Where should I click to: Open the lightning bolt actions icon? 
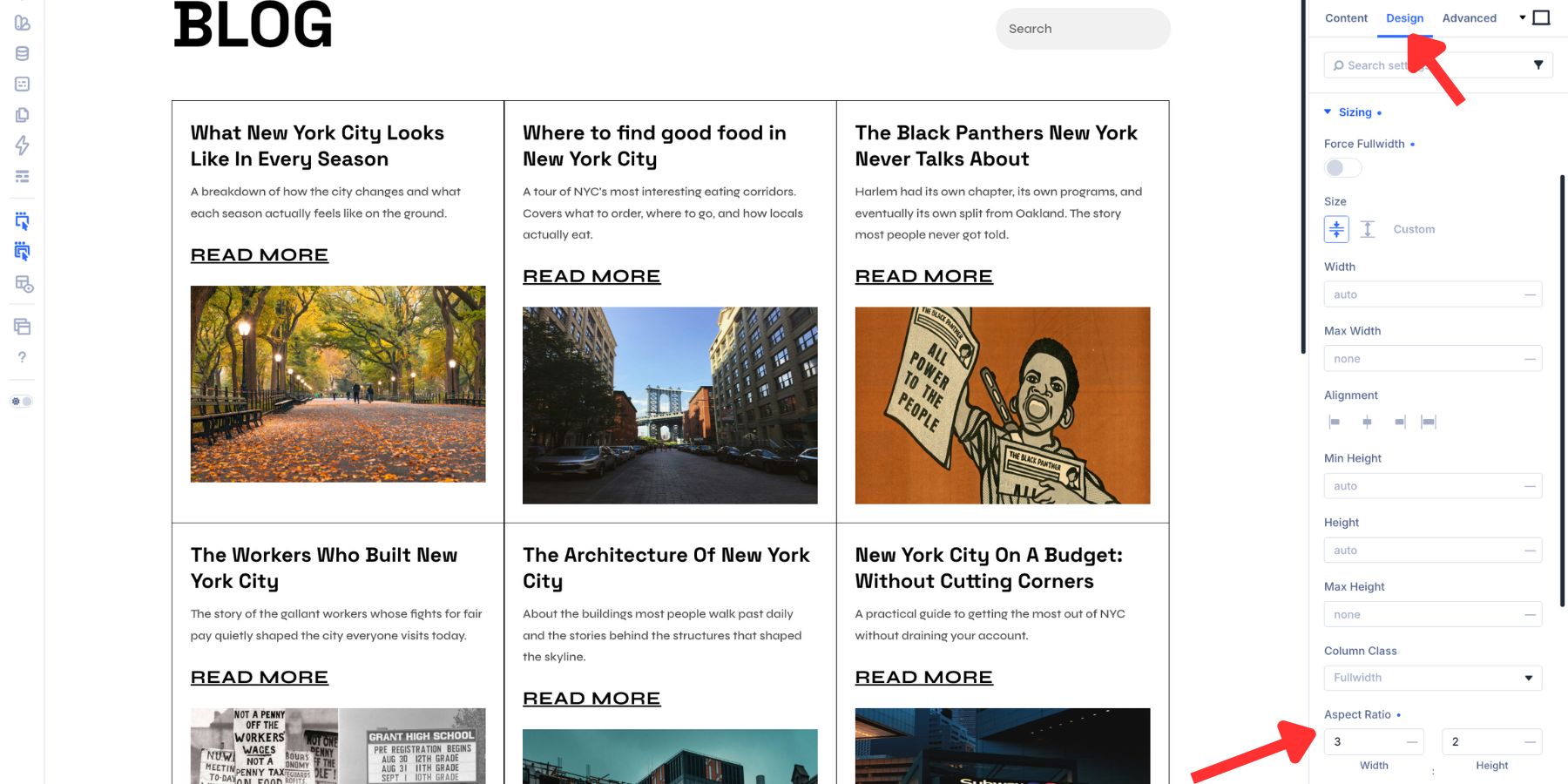(x=22, y=145)
